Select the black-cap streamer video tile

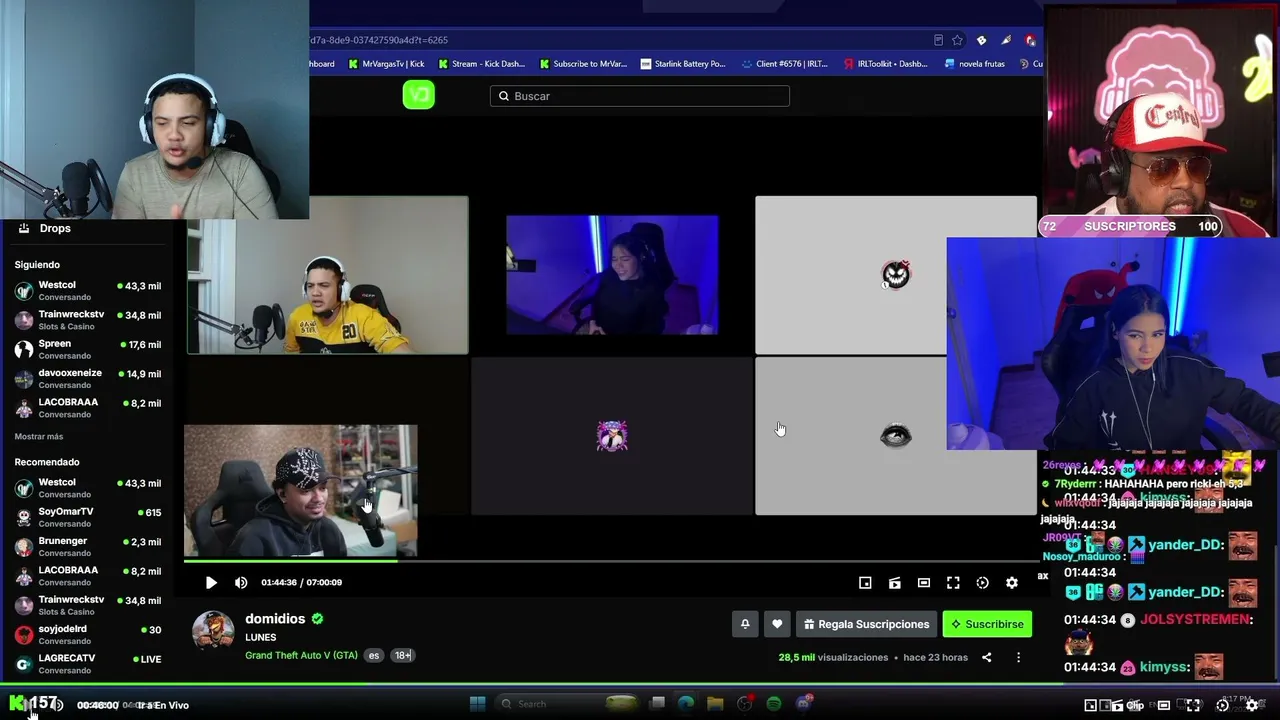(x=300, y=491)
